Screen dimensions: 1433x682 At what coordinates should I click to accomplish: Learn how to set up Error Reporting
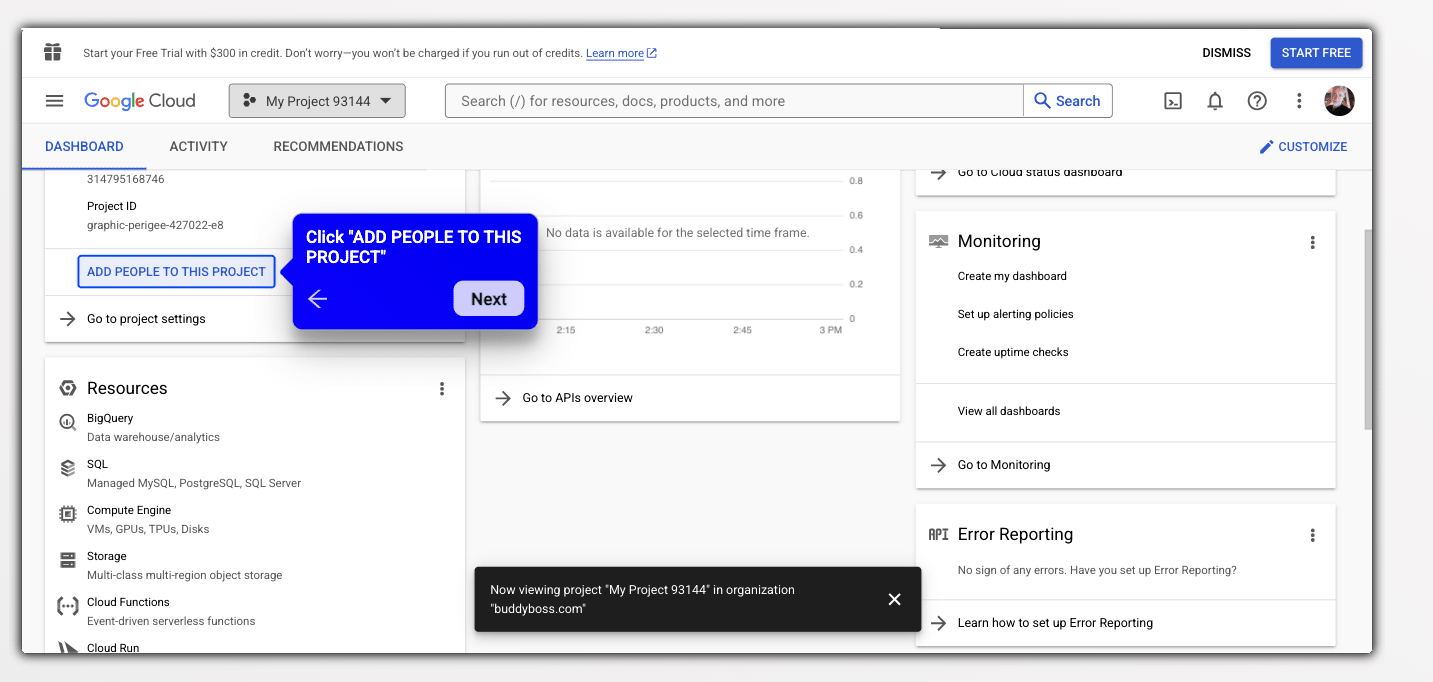[x=1055, y=623]
